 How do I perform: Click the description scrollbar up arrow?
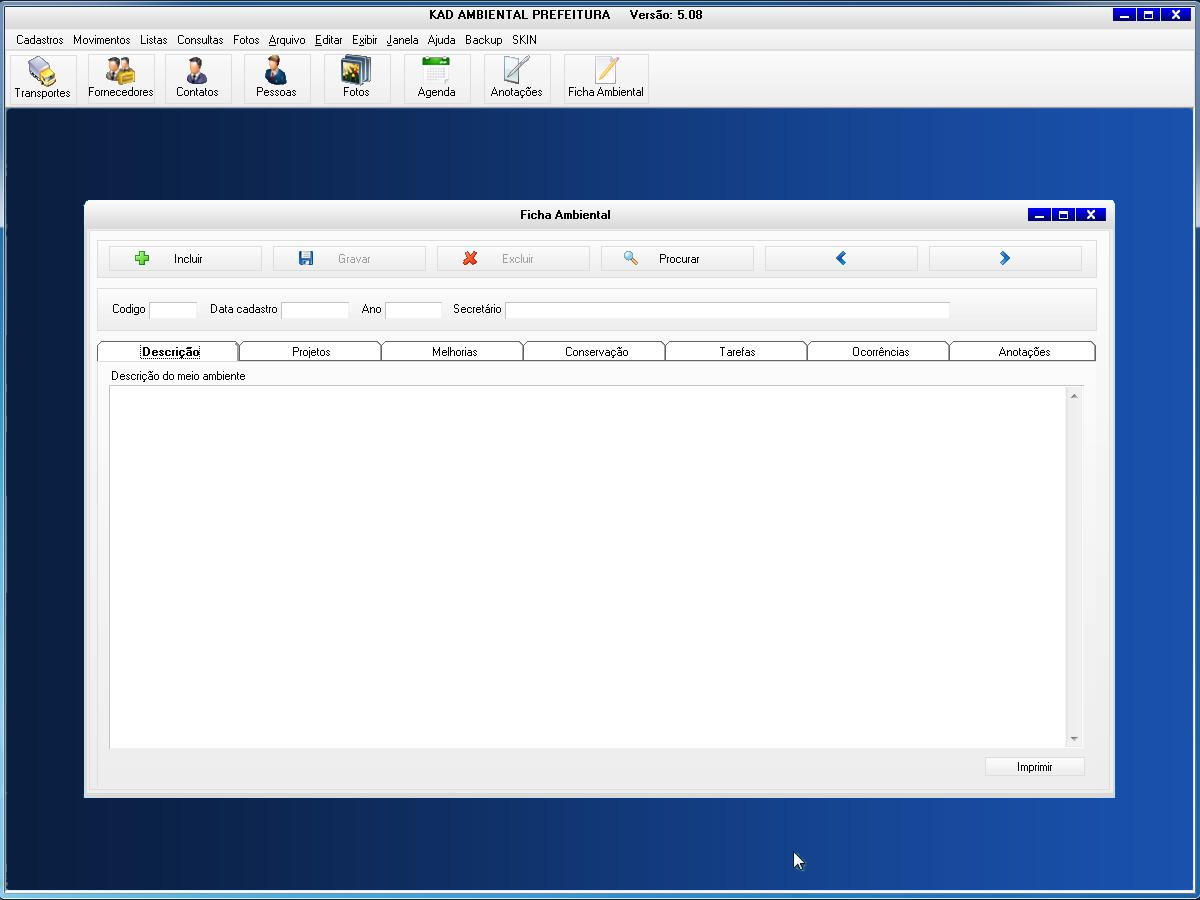point(1074,397)
